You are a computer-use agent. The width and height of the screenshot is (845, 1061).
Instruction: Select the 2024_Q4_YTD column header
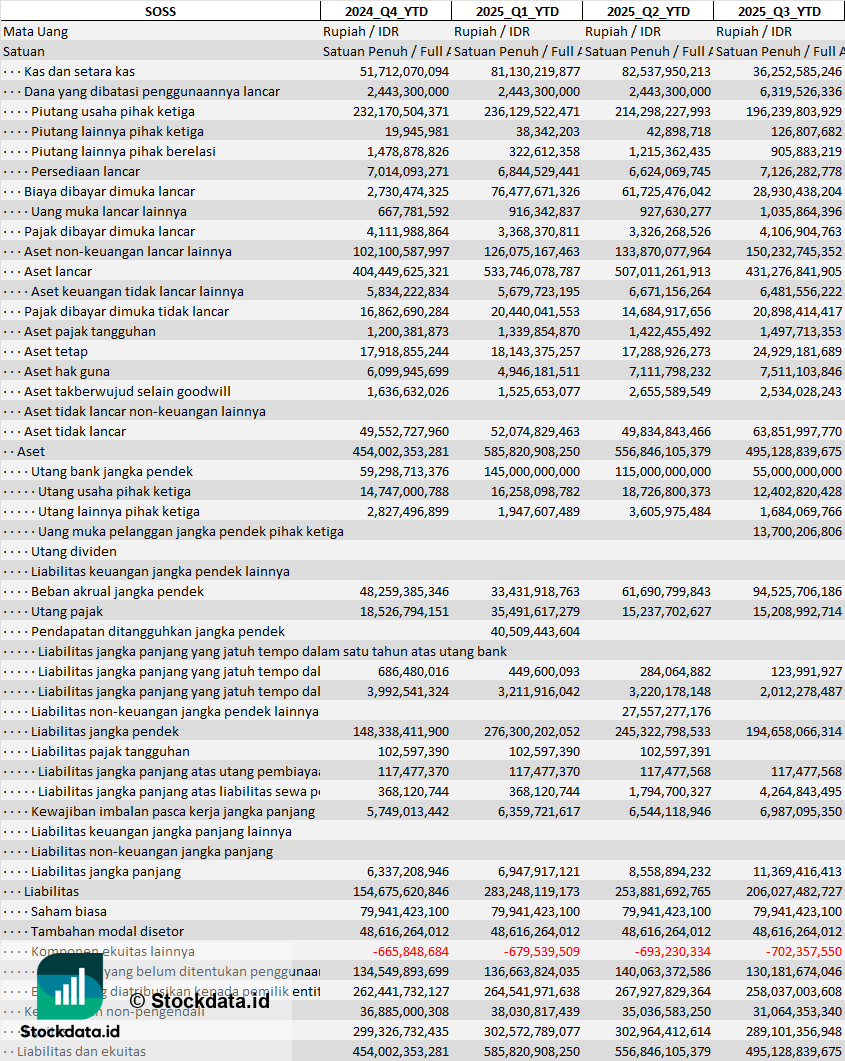click(386, 12)
